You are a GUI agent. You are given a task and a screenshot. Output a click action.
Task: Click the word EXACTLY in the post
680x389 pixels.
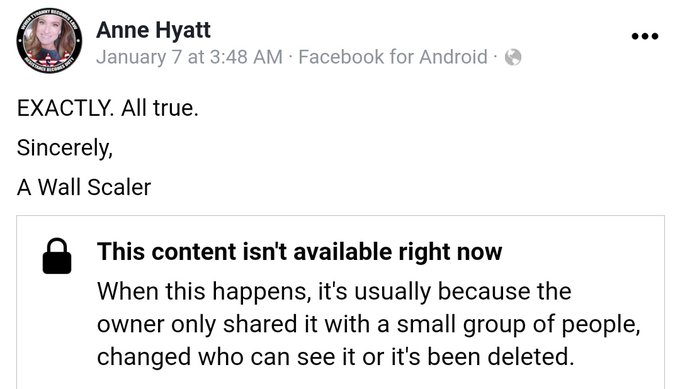click(65, 108)
